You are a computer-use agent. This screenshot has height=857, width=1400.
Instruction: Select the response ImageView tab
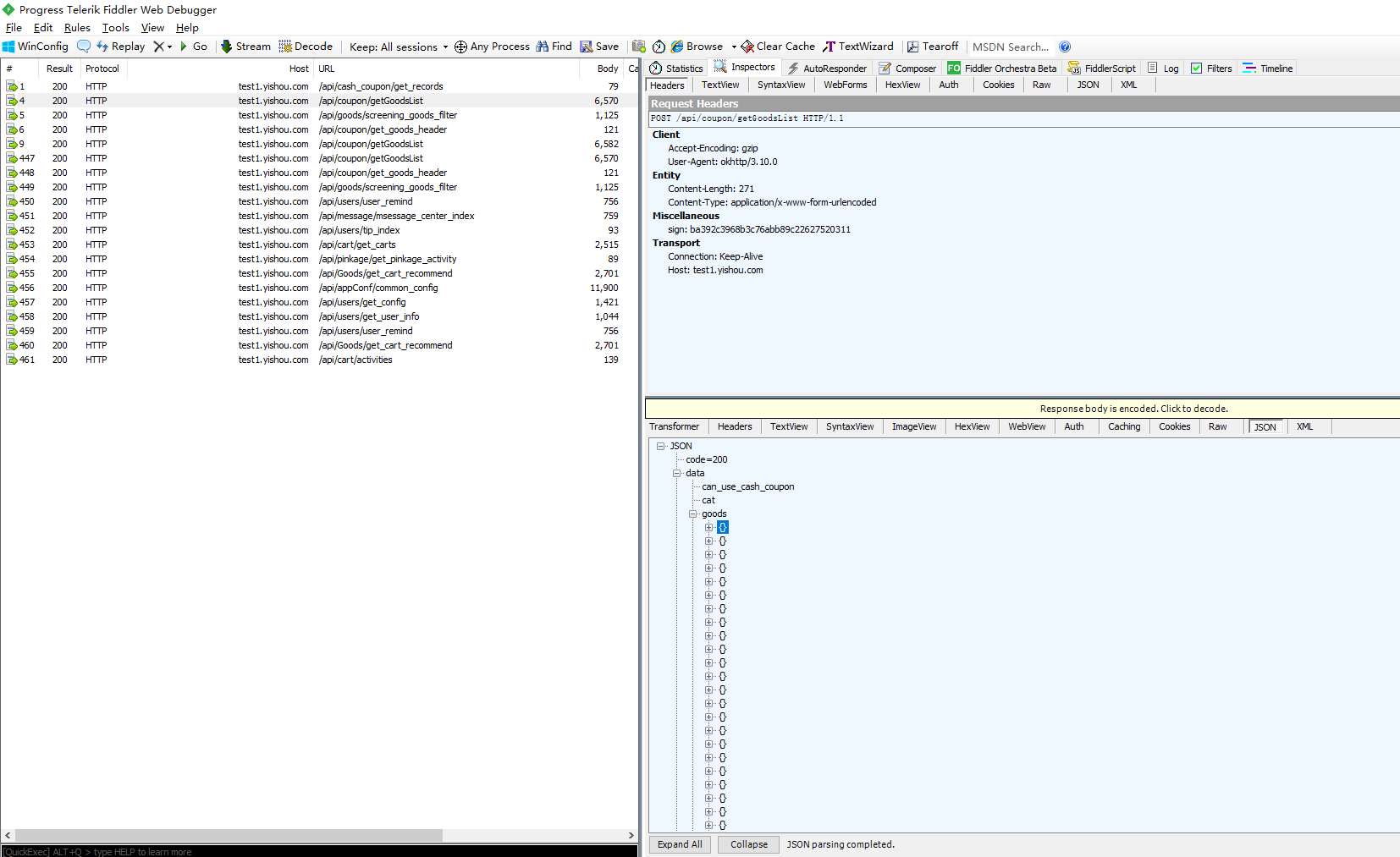(x=914, y=426)
